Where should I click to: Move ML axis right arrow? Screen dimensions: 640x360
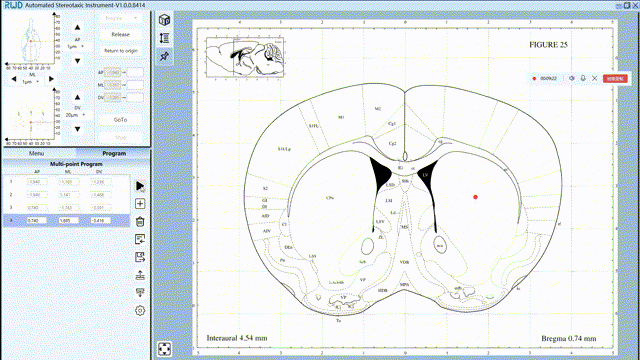[51, 79]
